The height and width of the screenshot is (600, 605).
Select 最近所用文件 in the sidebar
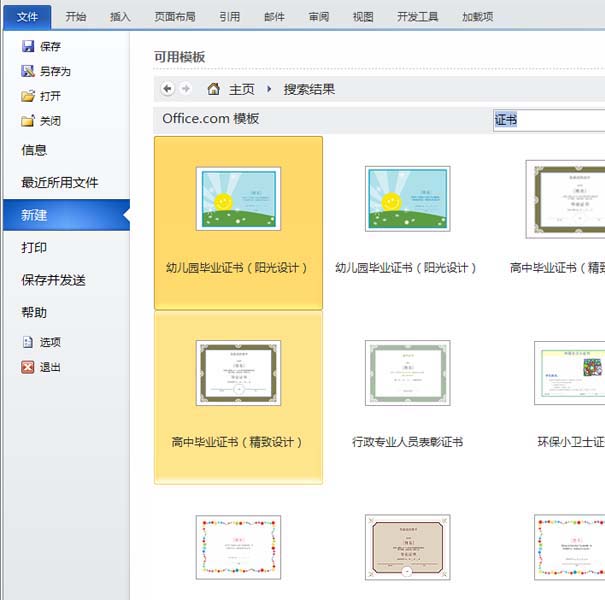pyautogui.click(x=60, y=182)
